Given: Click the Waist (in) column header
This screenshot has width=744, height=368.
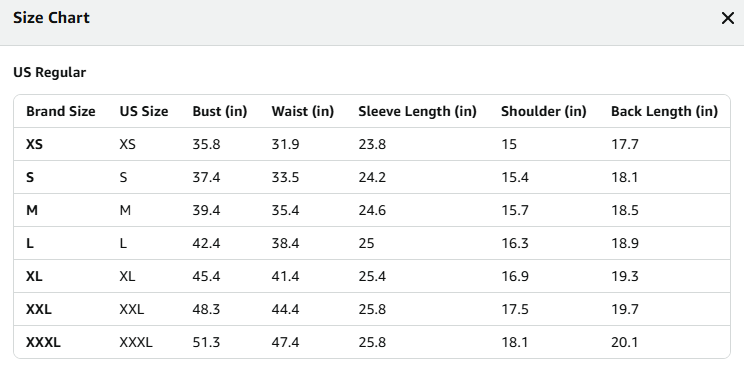Looking at the screenshot, I should (x=303, y=111).
